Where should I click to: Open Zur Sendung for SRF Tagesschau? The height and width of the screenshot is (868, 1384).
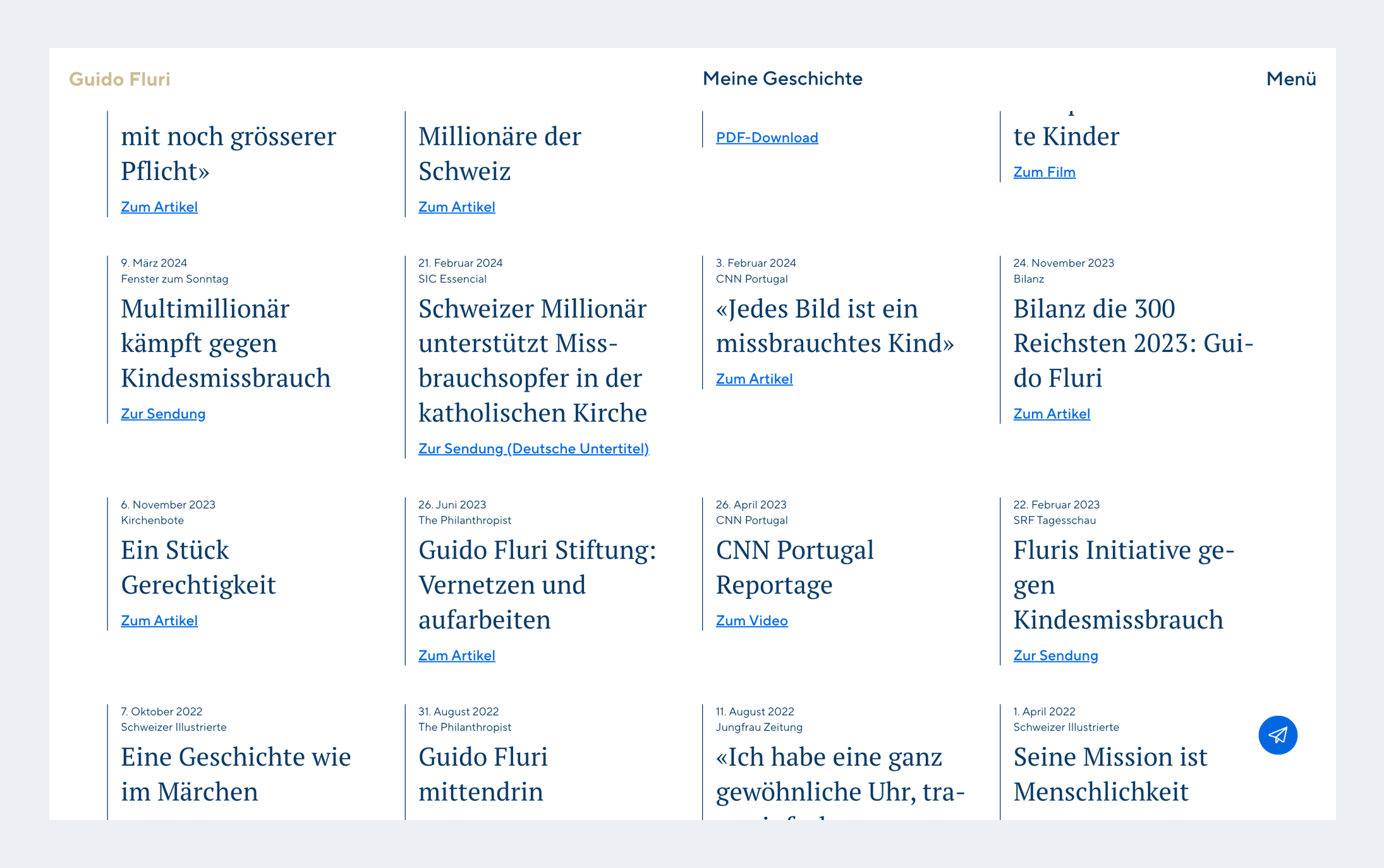1055,655
